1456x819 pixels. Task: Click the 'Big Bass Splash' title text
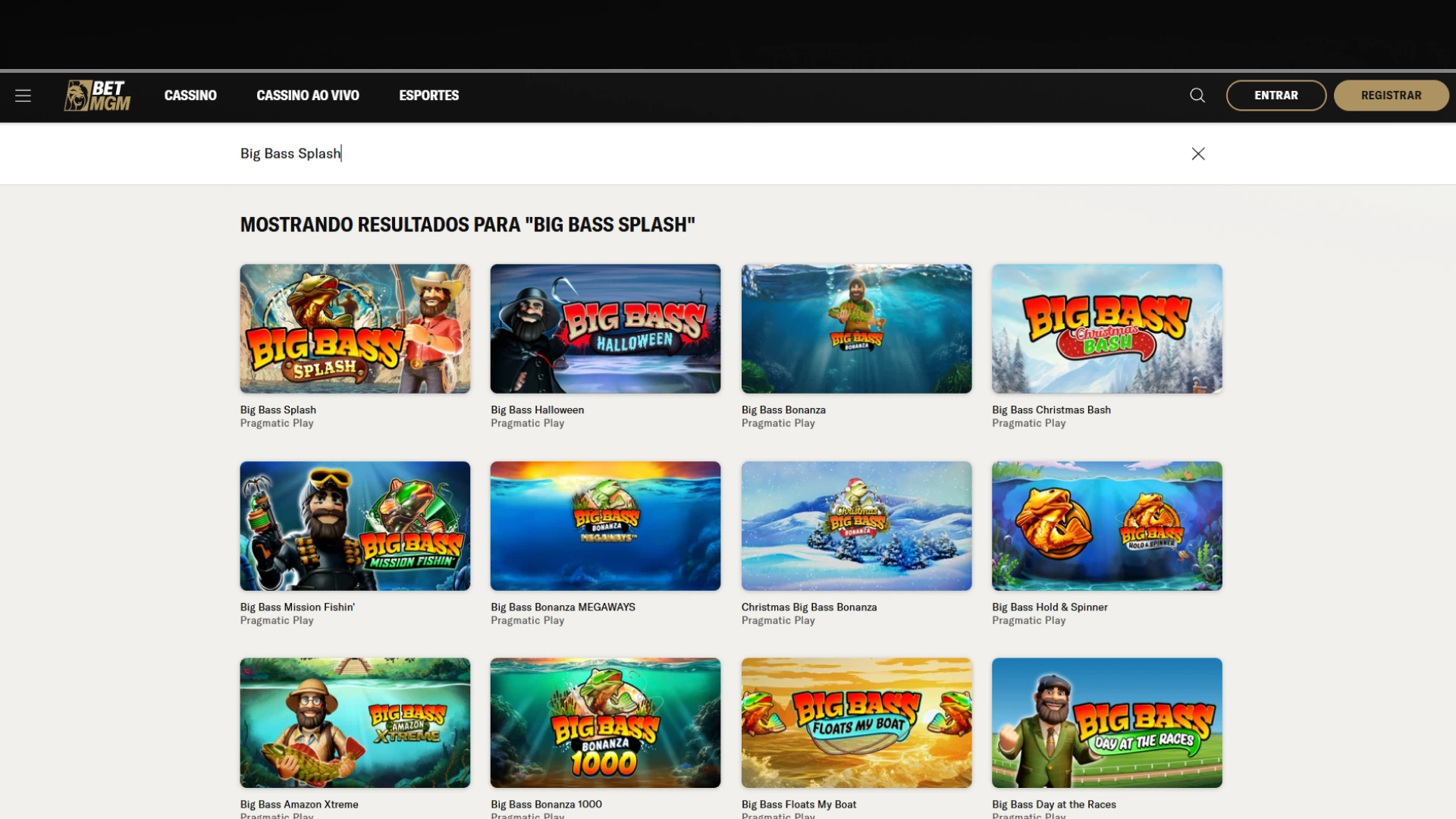coord(278,409)
